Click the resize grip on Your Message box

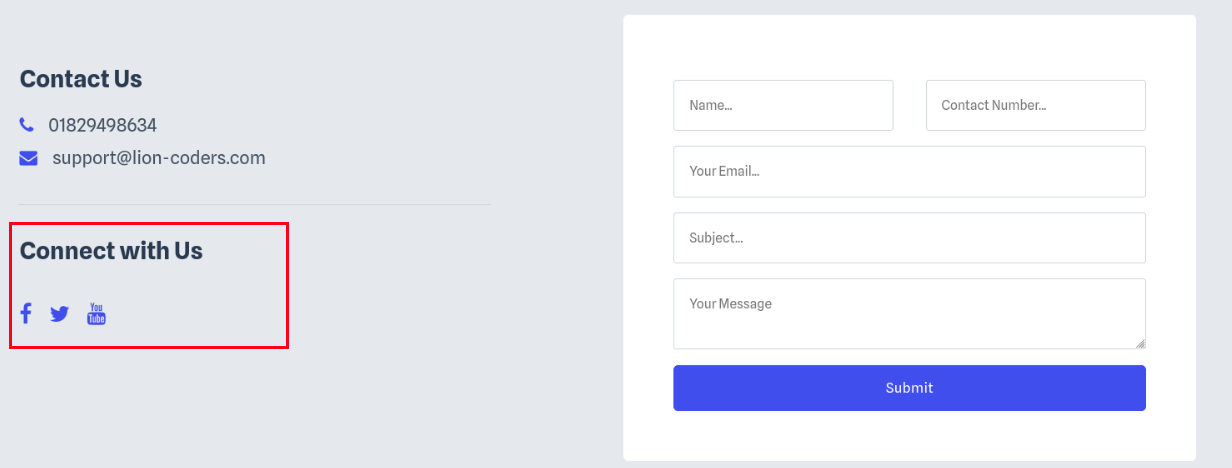(x=1140, y=343)
